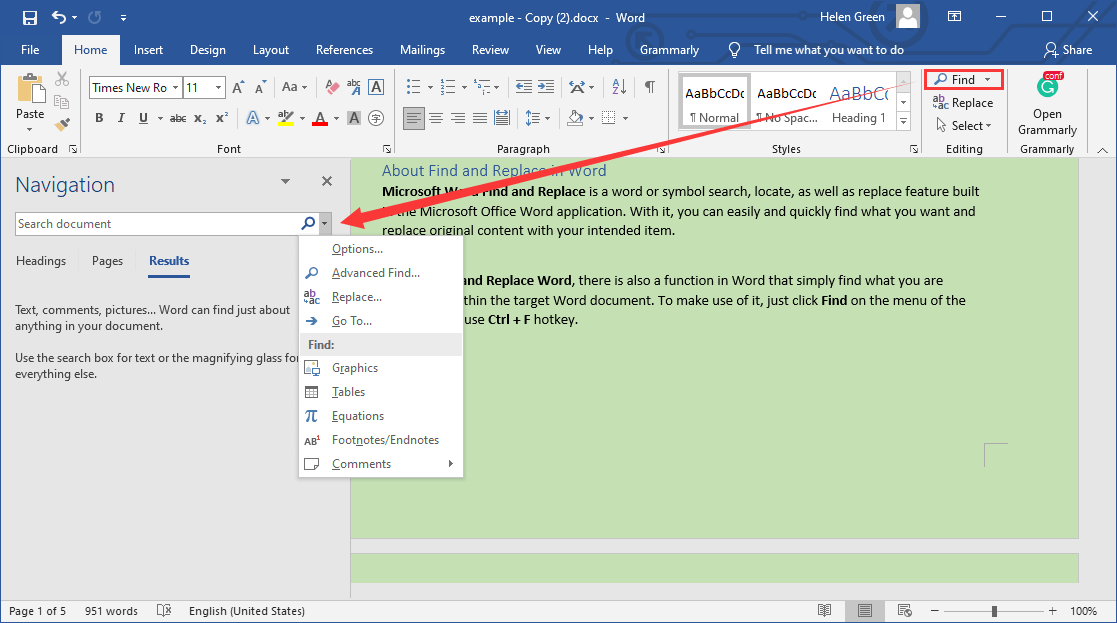Expand the line spacing options

(x=546, y=118)
